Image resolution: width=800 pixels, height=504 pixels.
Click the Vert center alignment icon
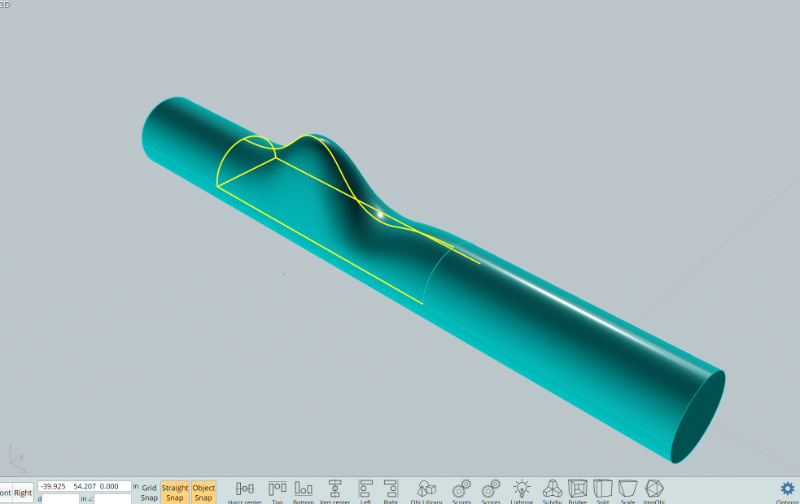click(335, 490)
